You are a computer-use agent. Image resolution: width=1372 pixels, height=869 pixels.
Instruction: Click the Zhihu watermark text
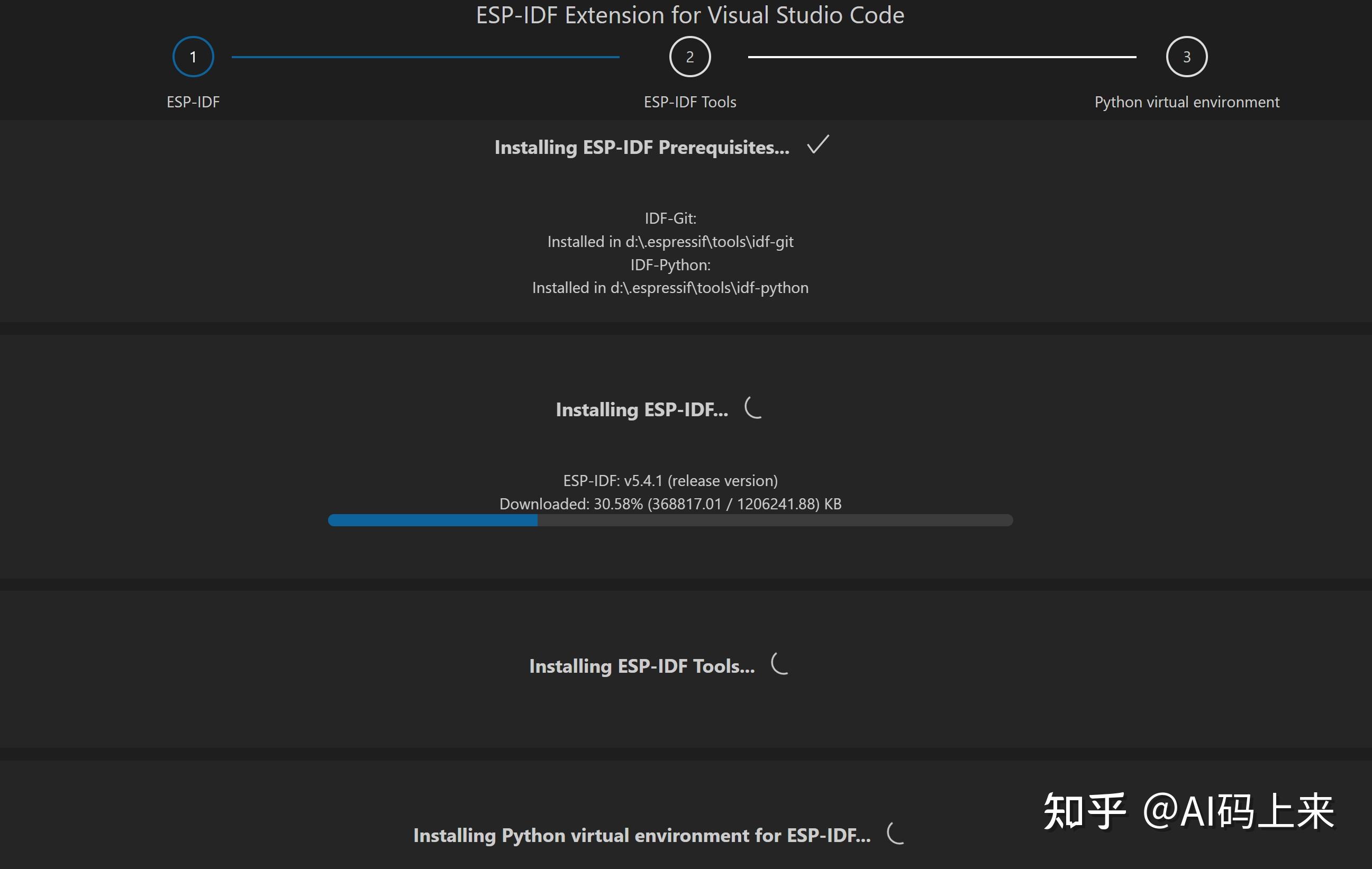[x=1188, y=811]
